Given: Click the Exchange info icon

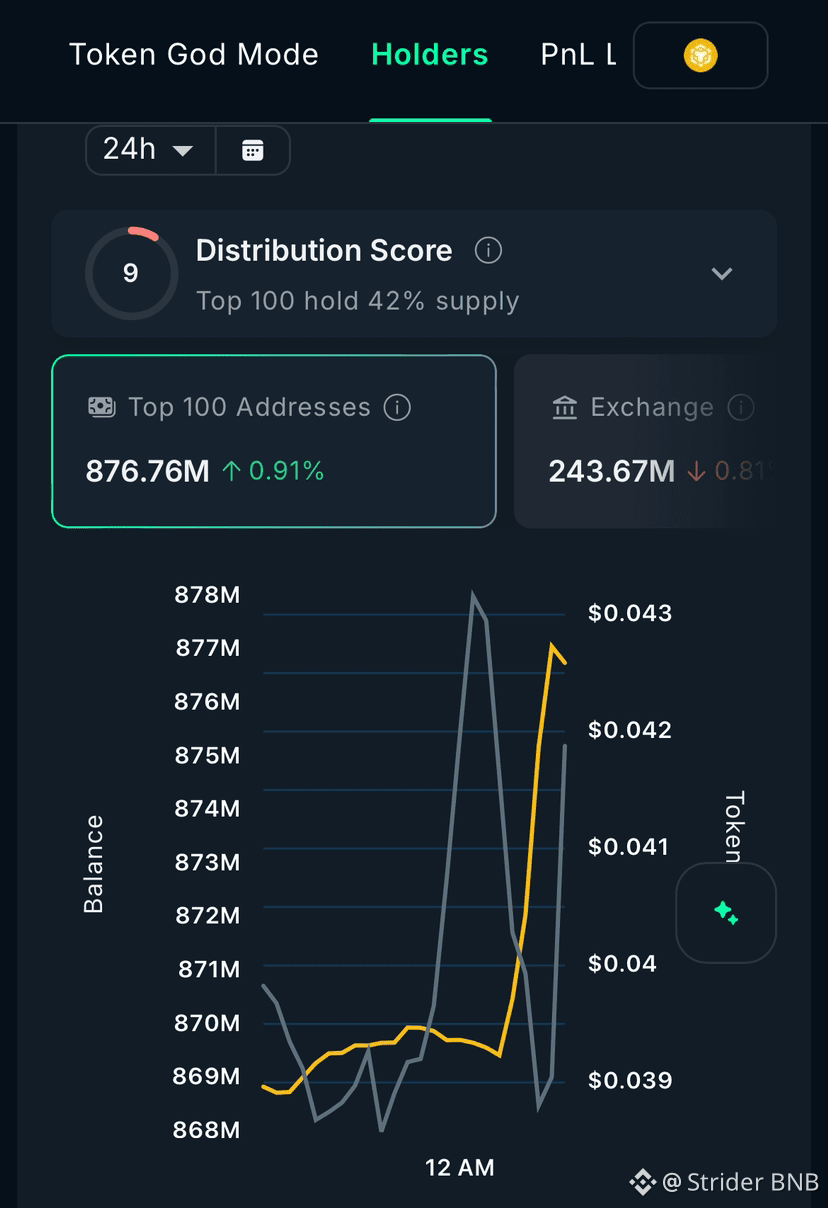Looking at the screenshot, I should [740, 407].
